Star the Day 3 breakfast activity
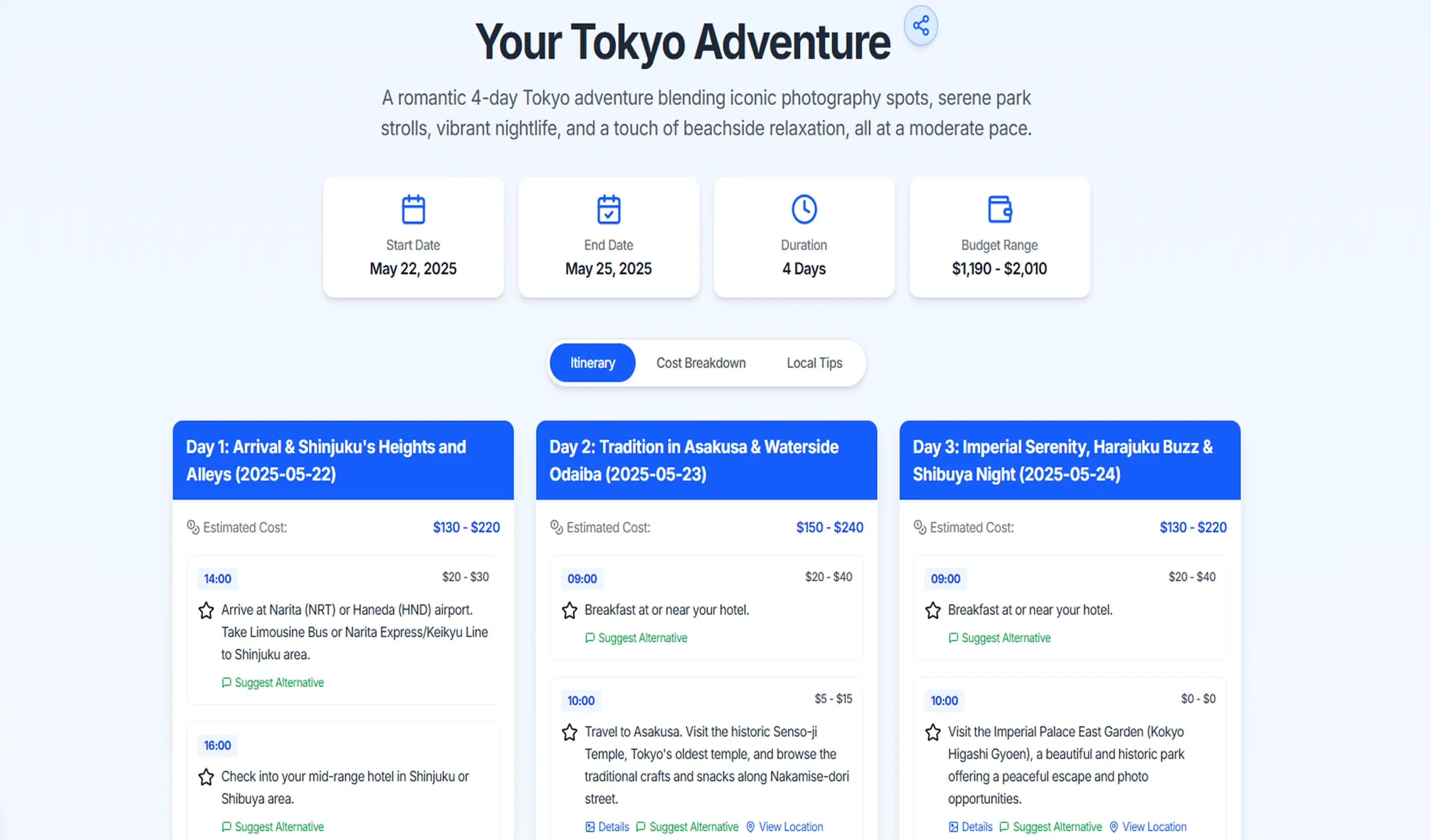Screen dimensions: 1431x840 (x=933, y=611)
